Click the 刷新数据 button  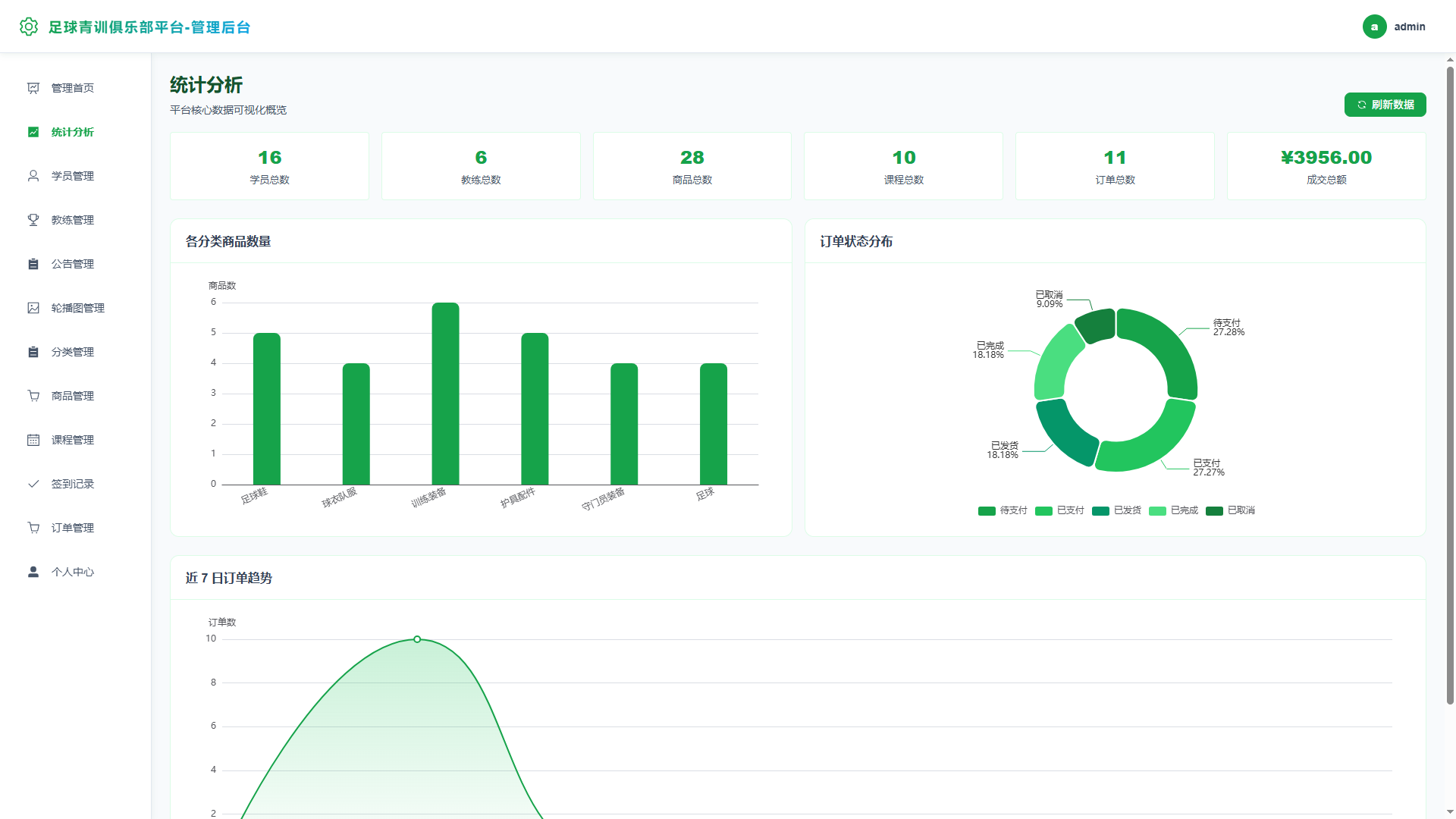tap(1385, 105)
